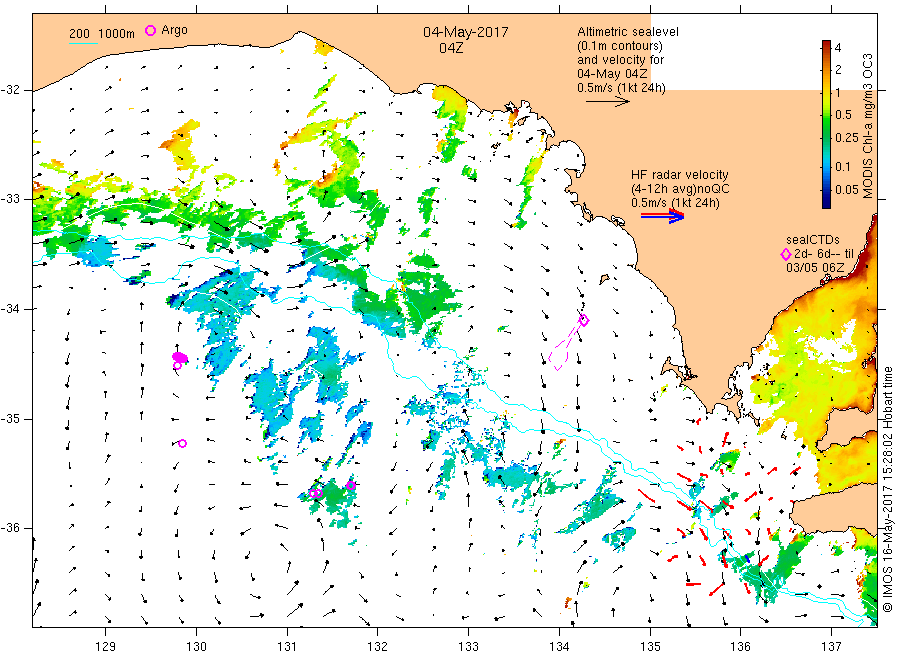
Task: Click the MODIS Chl-a colorbar
Action: click(x=826, y=124)
